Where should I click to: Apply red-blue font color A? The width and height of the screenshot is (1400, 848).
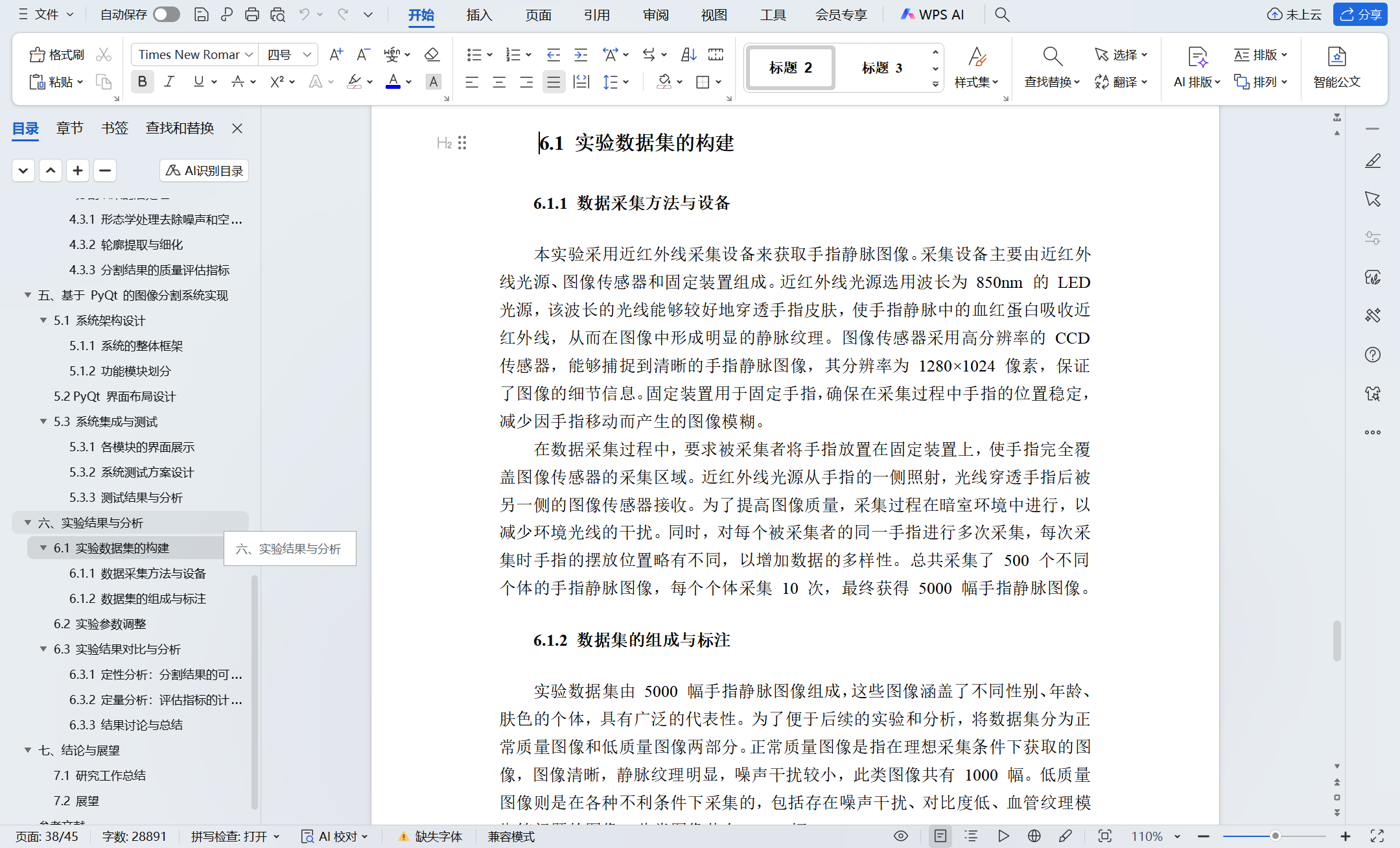click(x=393, y=82)
